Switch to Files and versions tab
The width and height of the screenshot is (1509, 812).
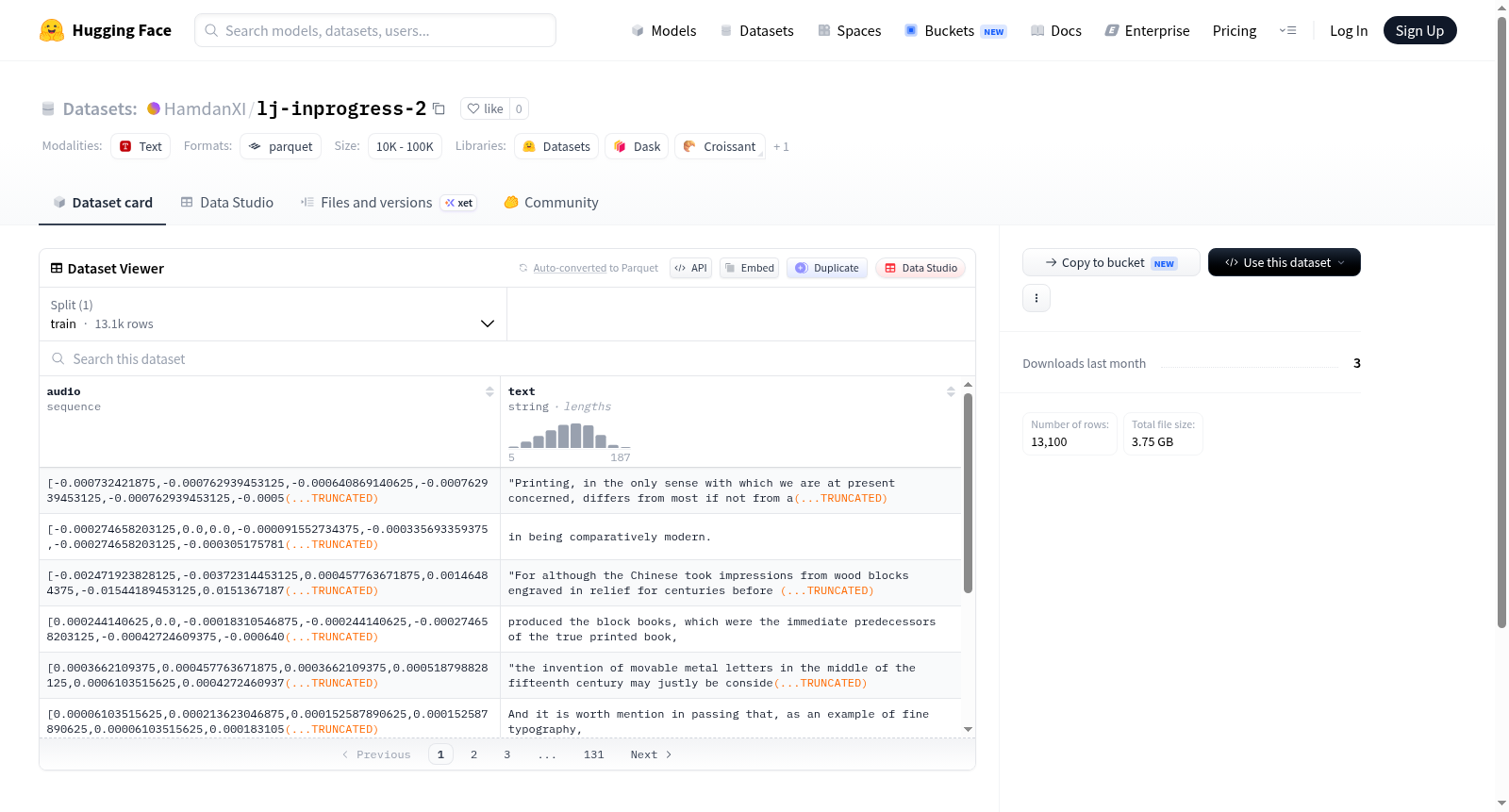pos(389,203)
